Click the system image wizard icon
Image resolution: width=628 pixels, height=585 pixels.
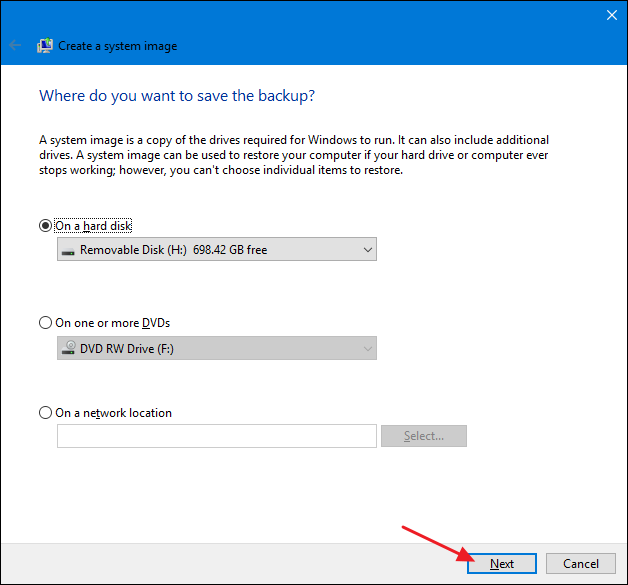(x=45, y=46)
